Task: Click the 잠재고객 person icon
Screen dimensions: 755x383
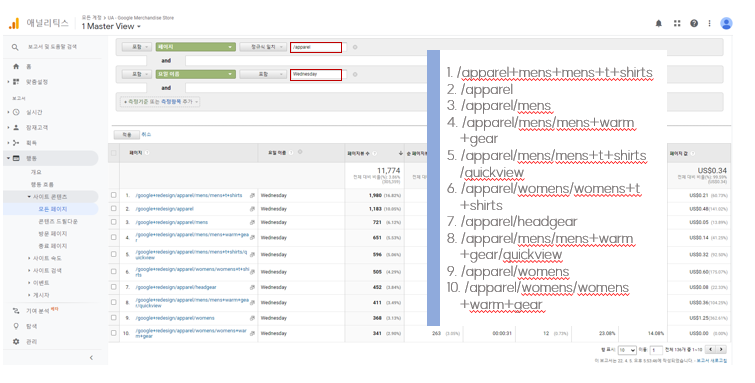Action: (x=16, y=128)
